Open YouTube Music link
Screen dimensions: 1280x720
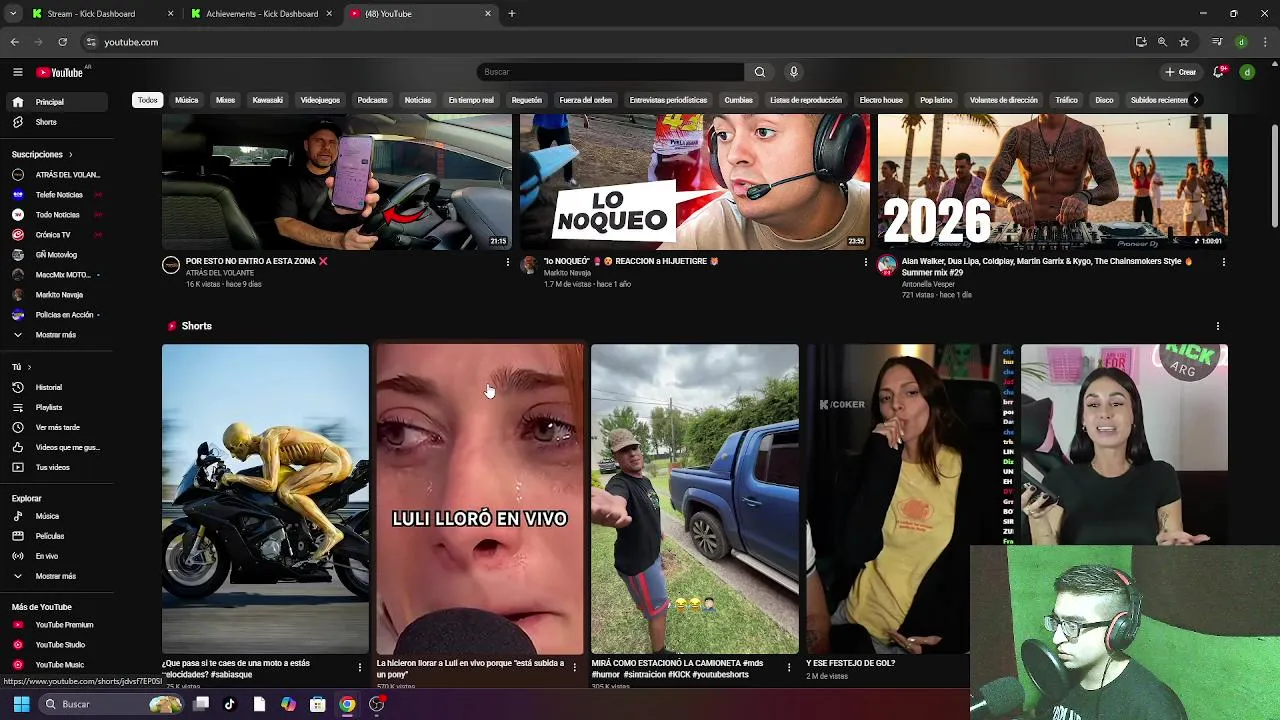click(55, 665)
